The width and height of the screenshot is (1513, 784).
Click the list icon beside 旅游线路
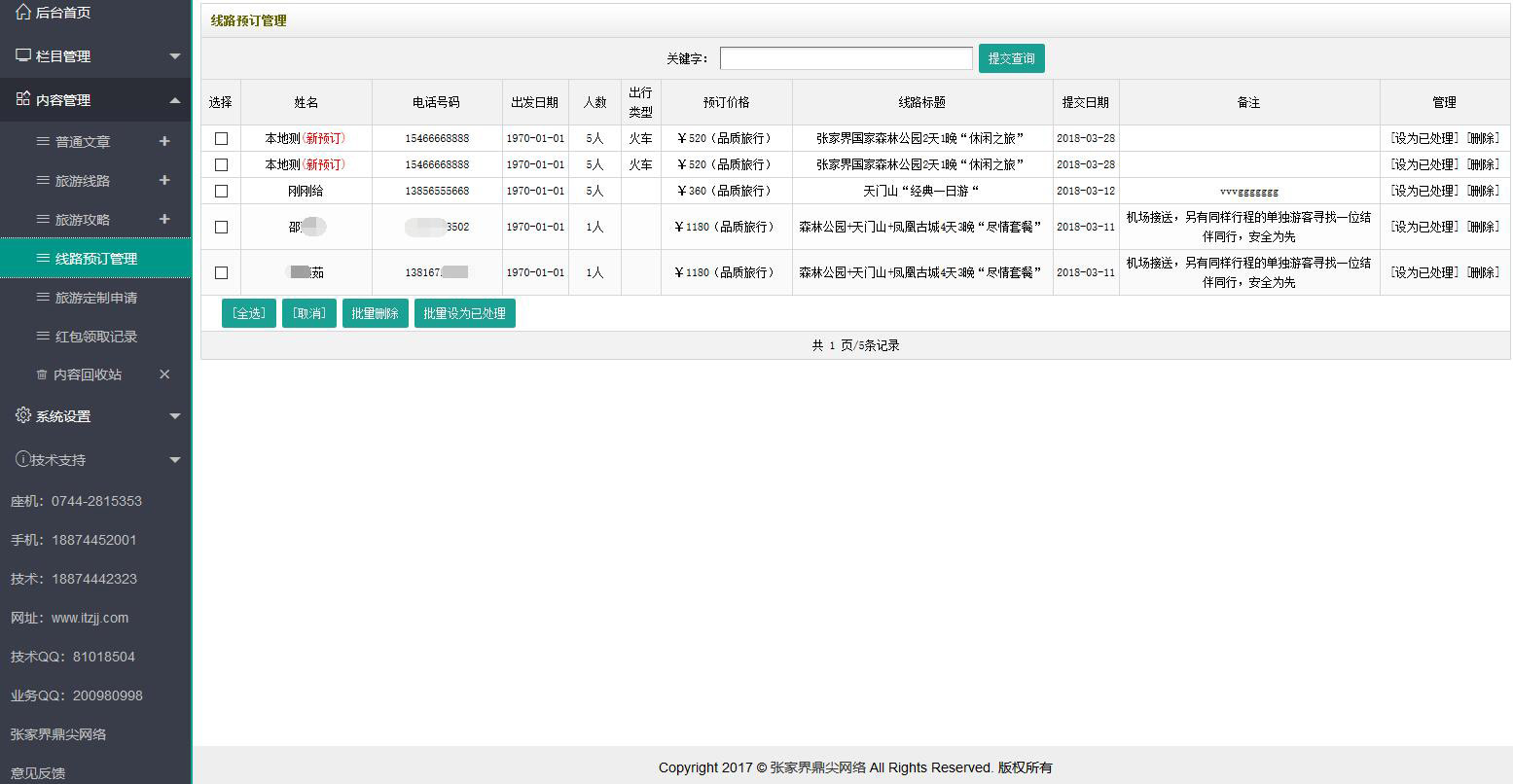coord(43,180)
